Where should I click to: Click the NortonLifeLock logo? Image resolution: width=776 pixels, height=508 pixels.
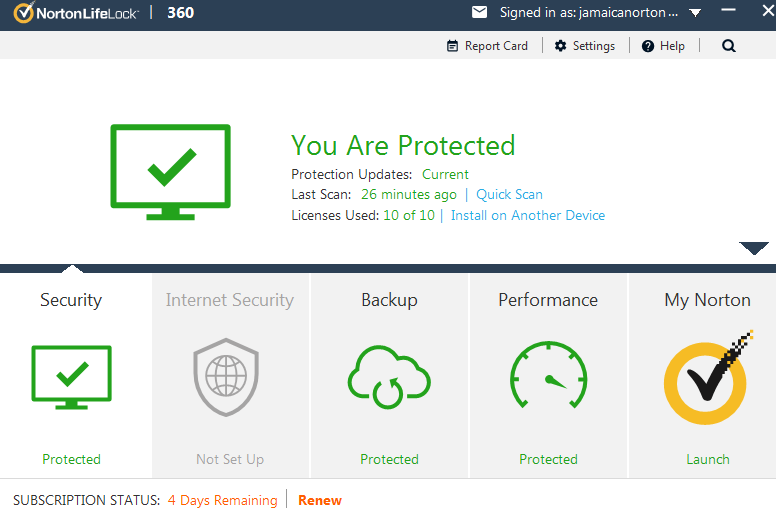coord(75,12)
